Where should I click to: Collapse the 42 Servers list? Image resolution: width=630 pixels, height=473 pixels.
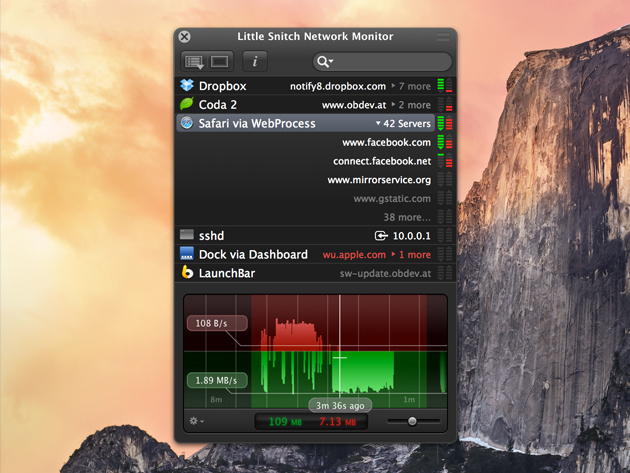tap(403, 123)
